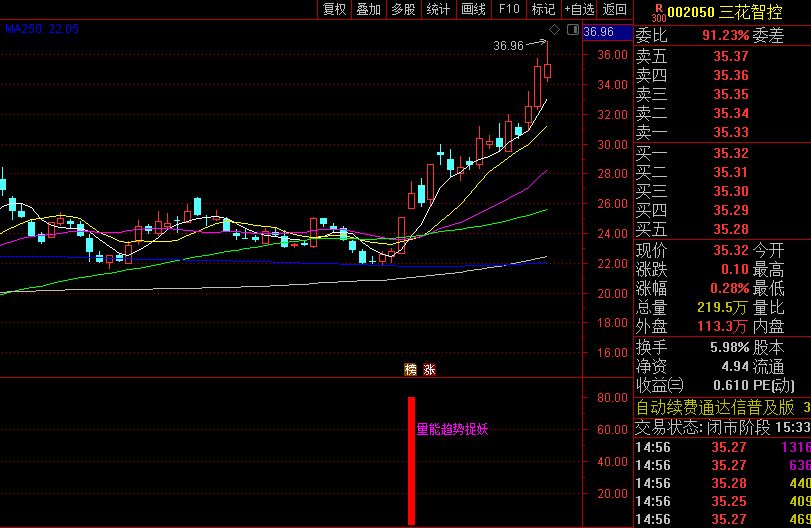Select 卖二 price 35.34
The height and width of the screenshot is (528, 811).
tap(731, 113)
